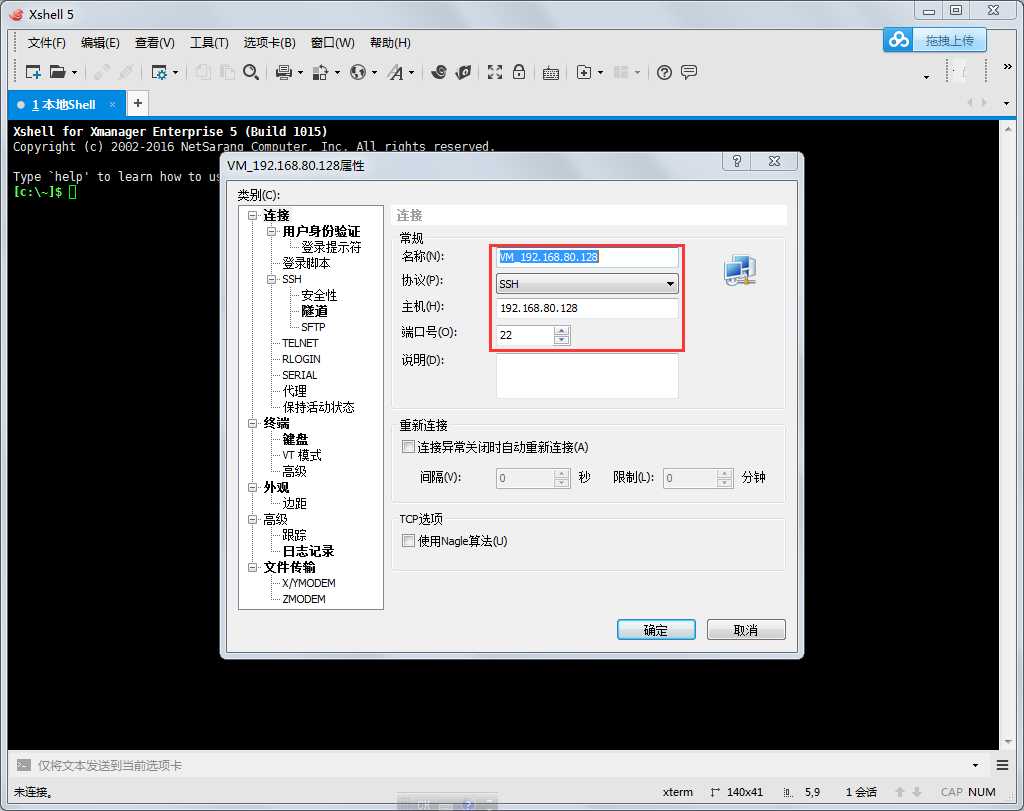Click the compose bar send icon

[24, 765]
